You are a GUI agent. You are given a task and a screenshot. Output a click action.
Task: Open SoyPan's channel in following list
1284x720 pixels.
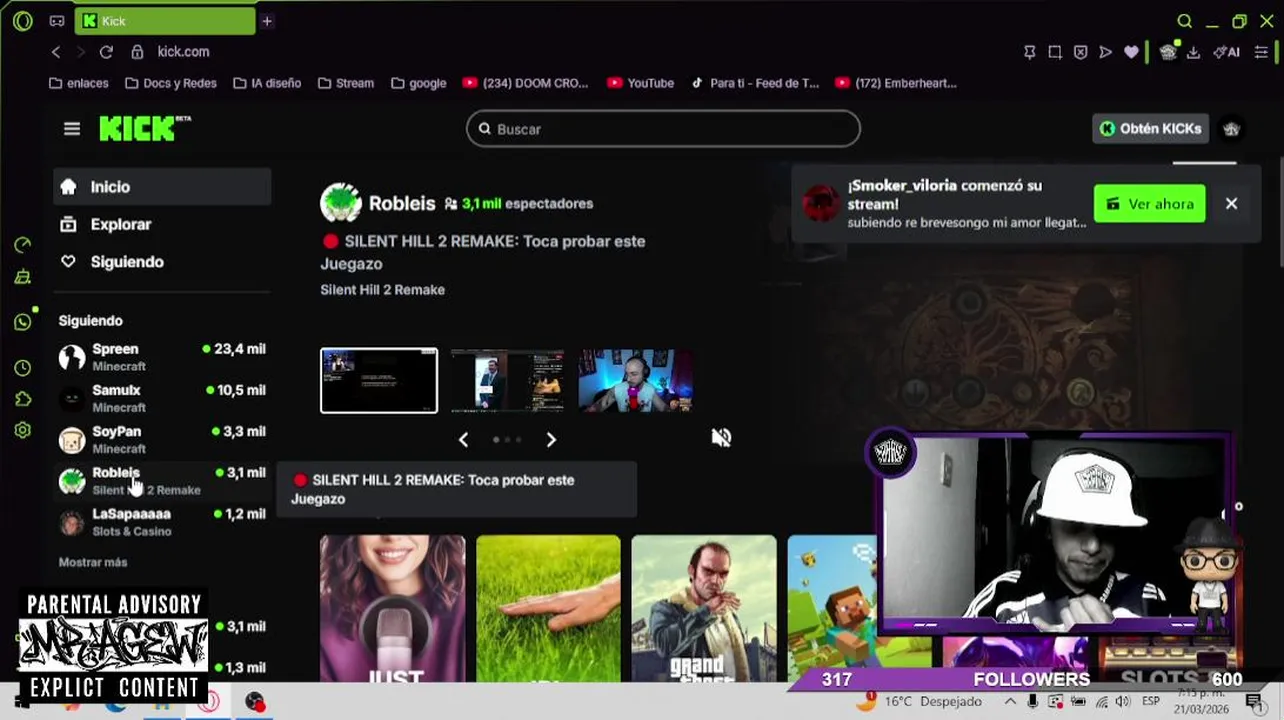(162, 439)
